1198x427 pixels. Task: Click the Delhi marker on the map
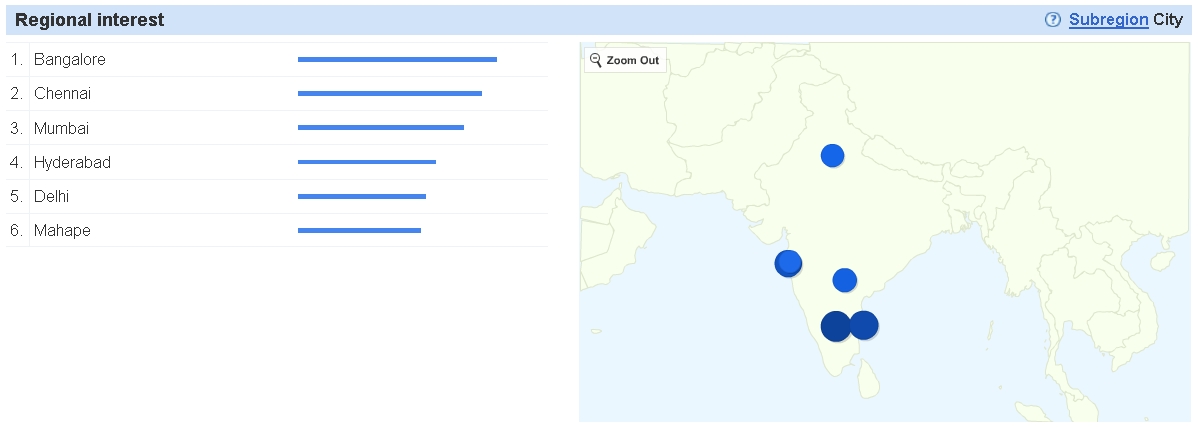[x=832, y=155]
